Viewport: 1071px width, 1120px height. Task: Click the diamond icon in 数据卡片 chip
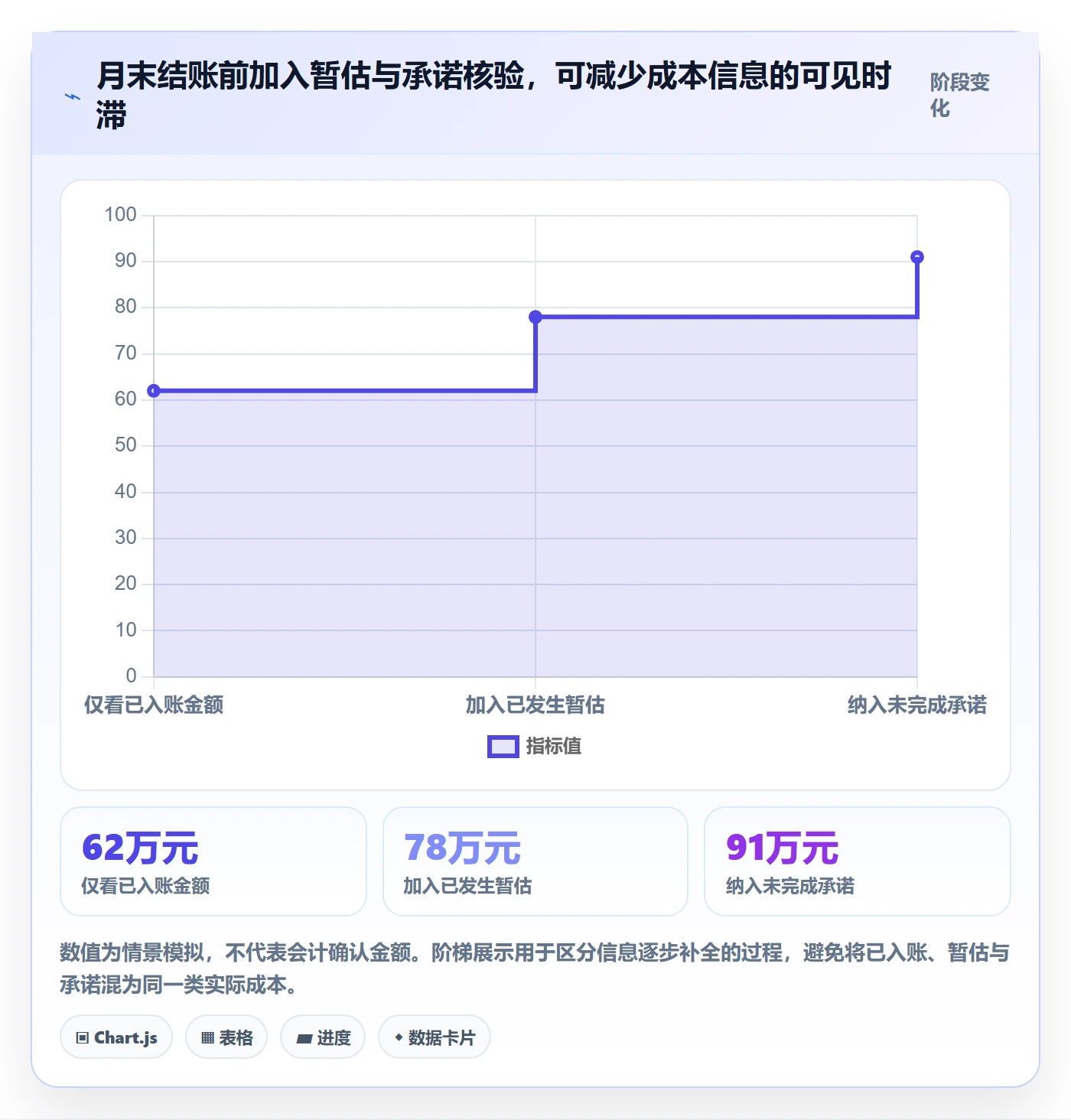399,1037
